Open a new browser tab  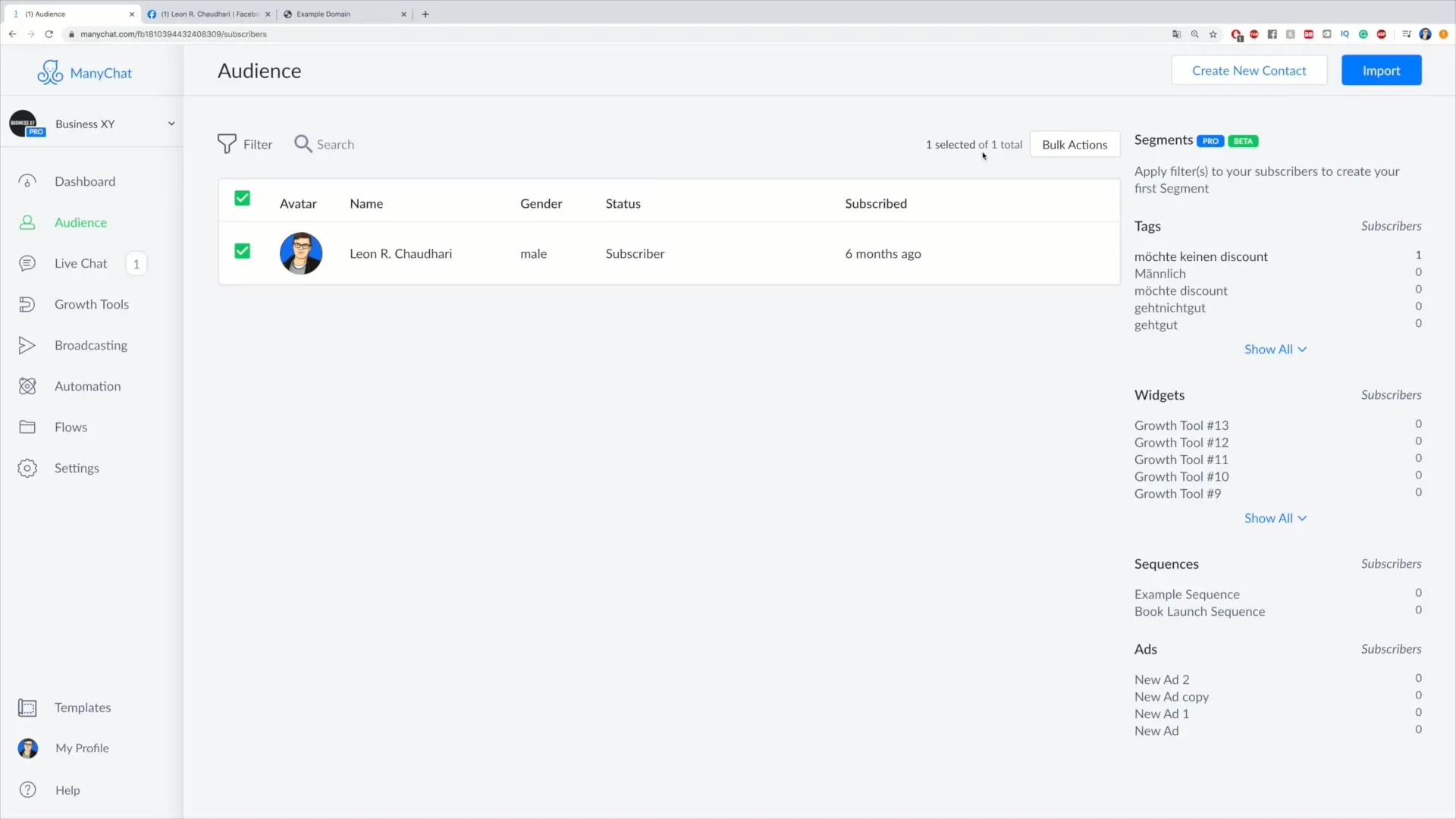(x=425, y=14)
